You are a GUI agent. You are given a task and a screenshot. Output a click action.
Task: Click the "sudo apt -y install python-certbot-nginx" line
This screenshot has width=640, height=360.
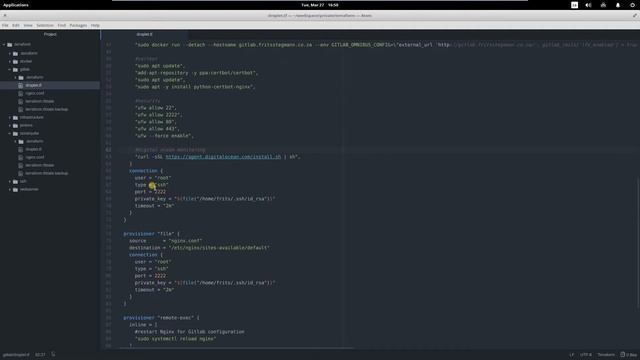click(x=195, y=87)
